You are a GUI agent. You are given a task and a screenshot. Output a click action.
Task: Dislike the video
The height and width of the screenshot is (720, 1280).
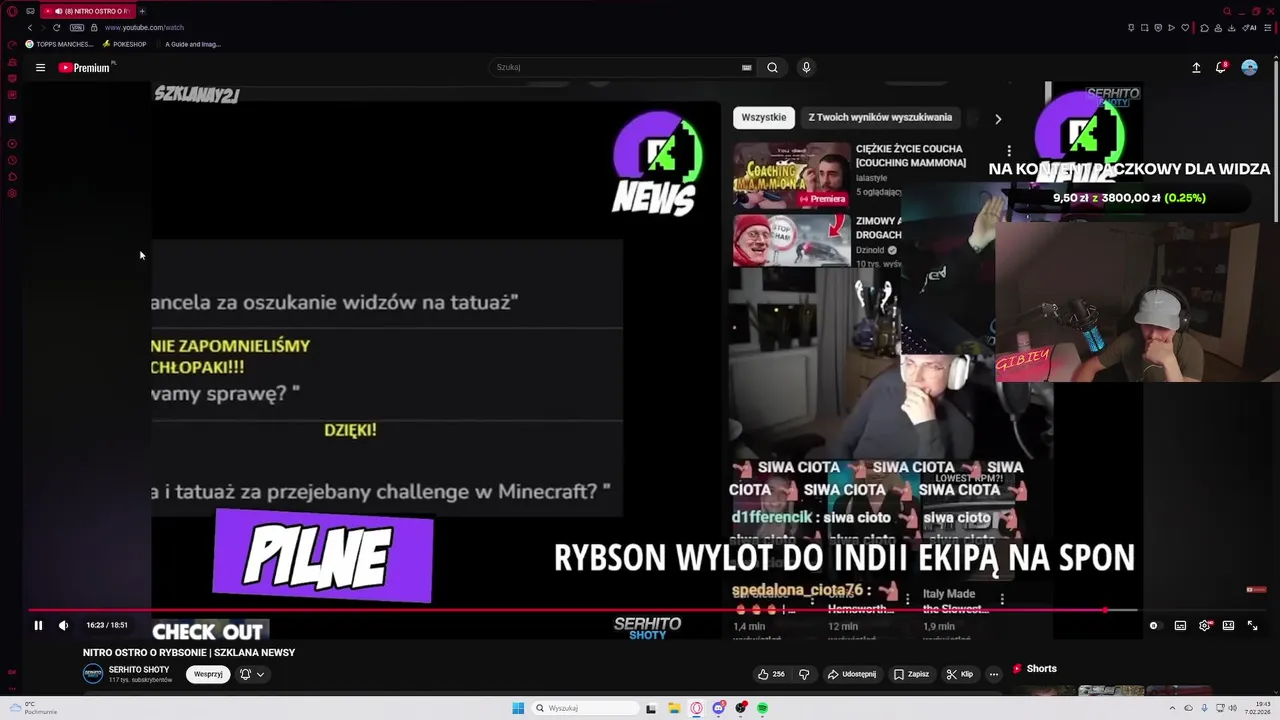[804, 674]
